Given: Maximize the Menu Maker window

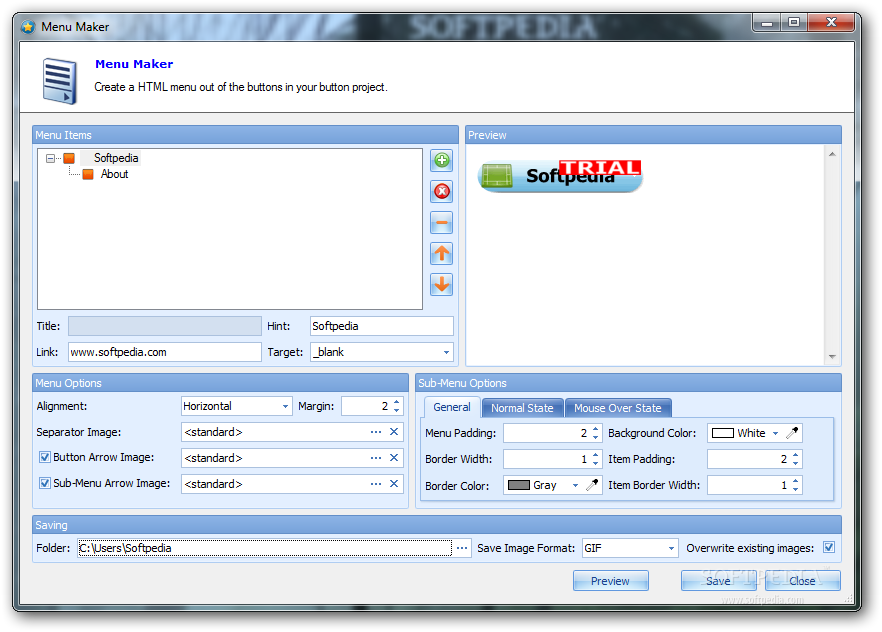Looking at the screenshot, I should pos(794,22).
